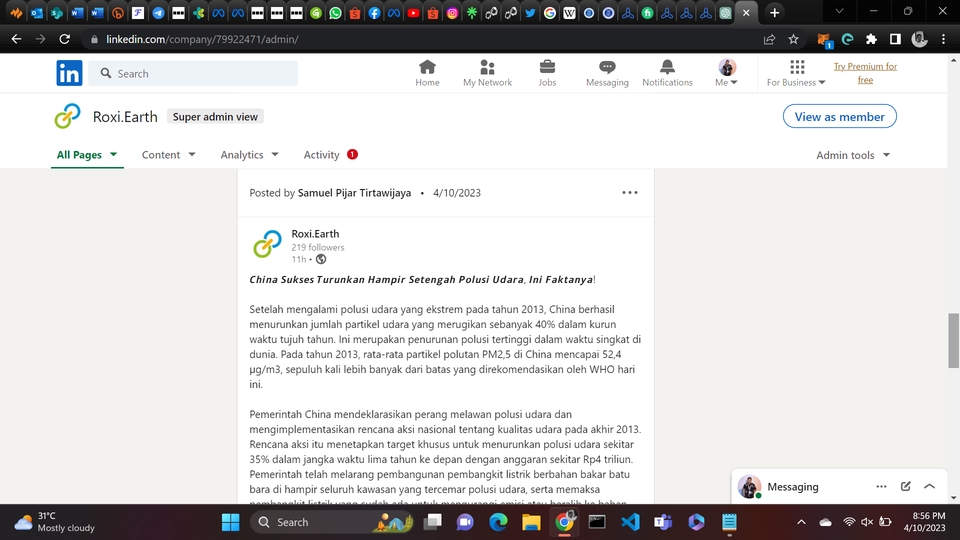Viewport: 960px width, 540px height.
Task: Open the Chrome profile avatar
Action: [x=919, y=39]
